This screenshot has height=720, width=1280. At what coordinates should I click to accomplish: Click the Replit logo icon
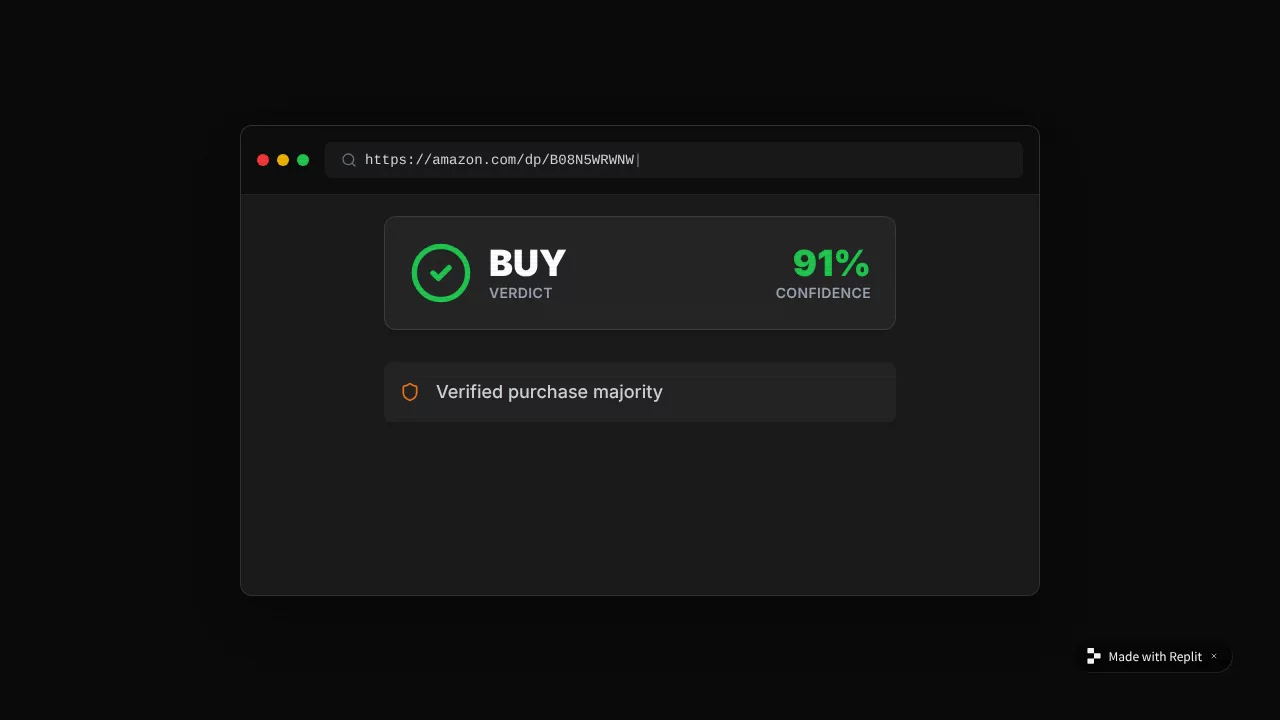pyautogui.click(x=1094, y=657)
